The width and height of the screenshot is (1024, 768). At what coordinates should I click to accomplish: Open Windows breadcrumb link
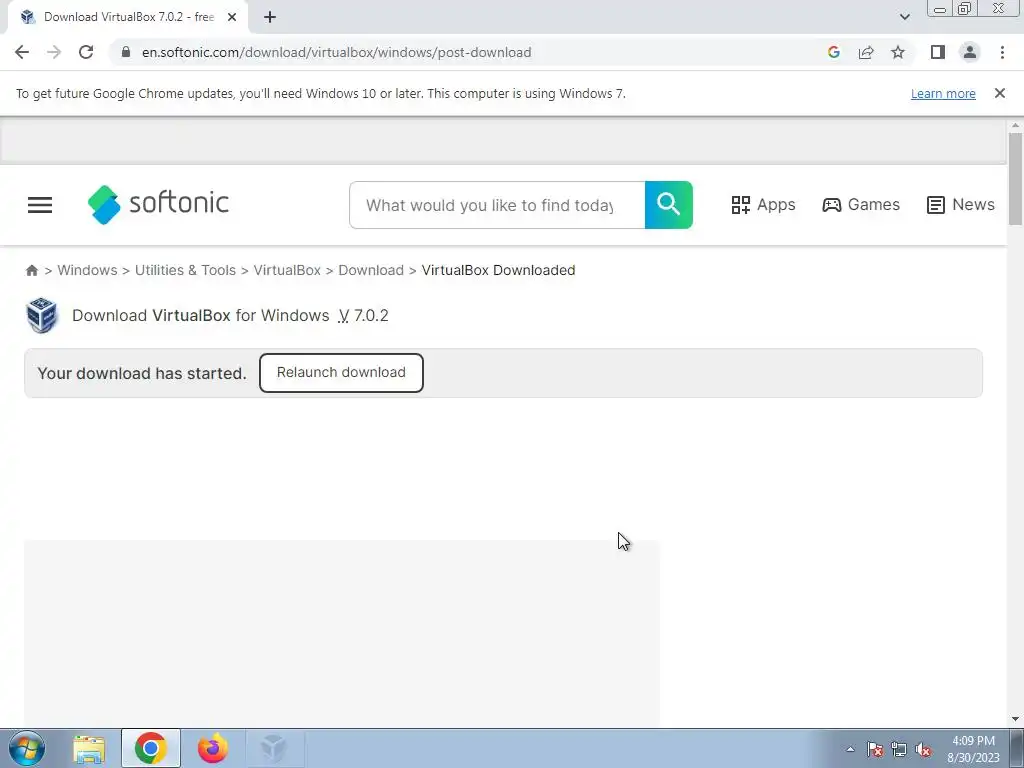pos(88,270)
